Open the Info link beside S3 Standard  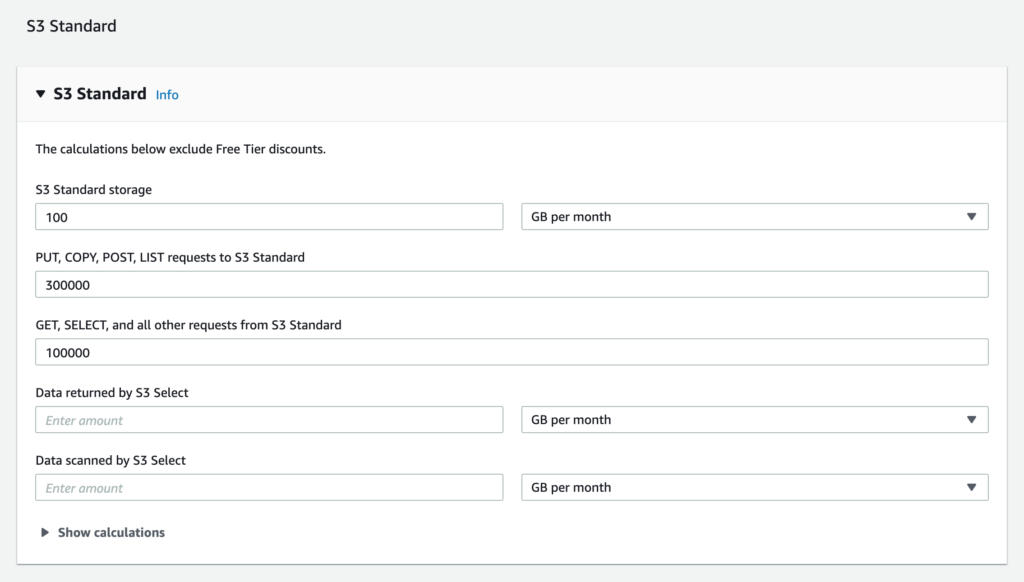coord(167,95)
